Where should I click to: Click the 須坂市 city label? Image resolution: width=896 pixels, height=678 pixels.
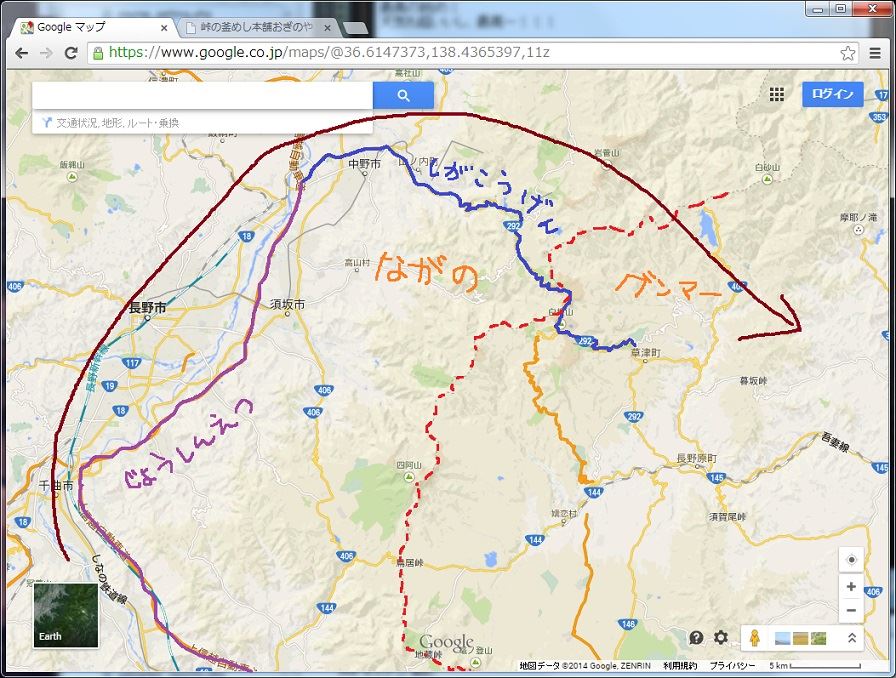[x=287, y=304]
